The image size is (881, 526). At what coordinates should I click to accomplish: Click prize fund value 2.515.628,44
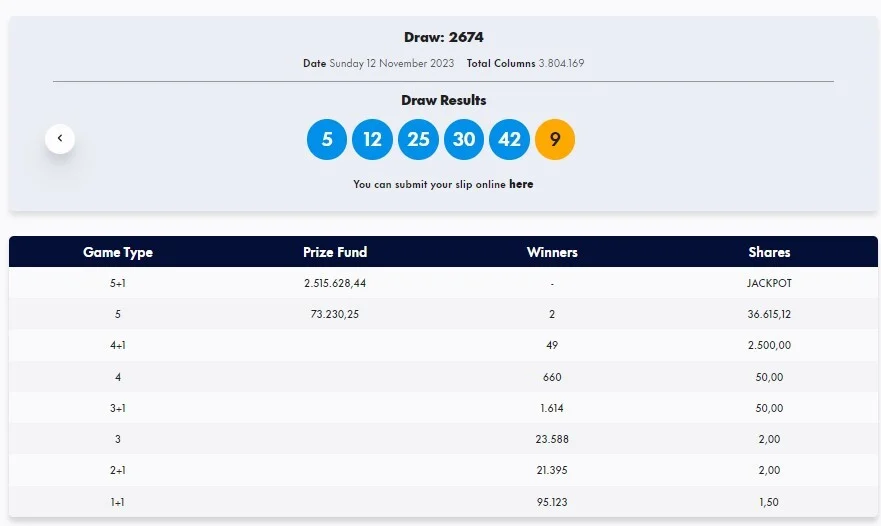click(x=335, y=283)
